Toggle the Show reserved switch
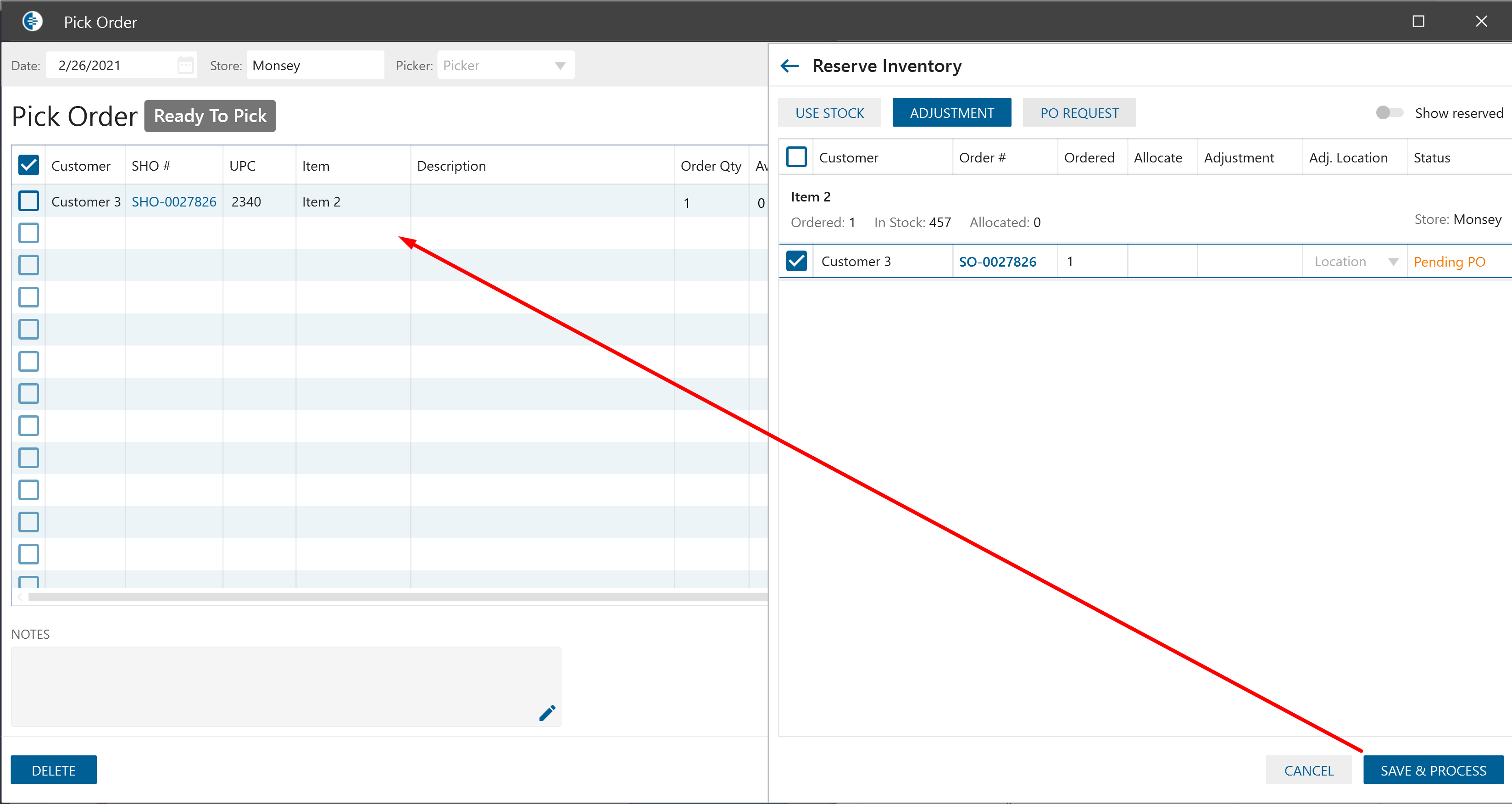This screenshot has width=1512, height=804. pyautogui.click(x=1389, y=113)
